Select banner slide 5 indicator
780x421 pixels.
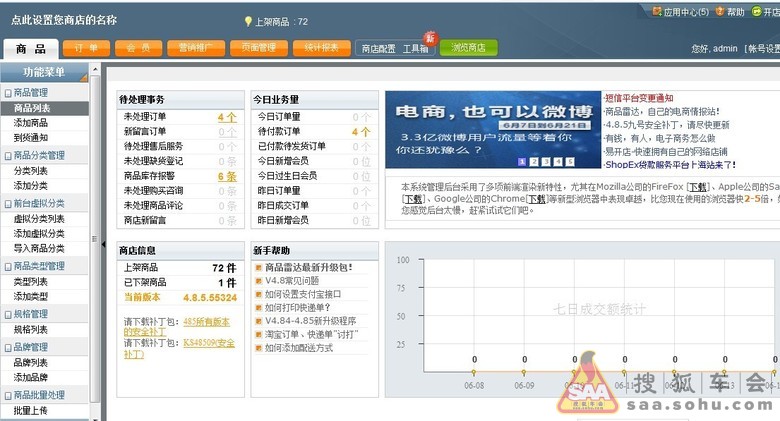point(570,162)
